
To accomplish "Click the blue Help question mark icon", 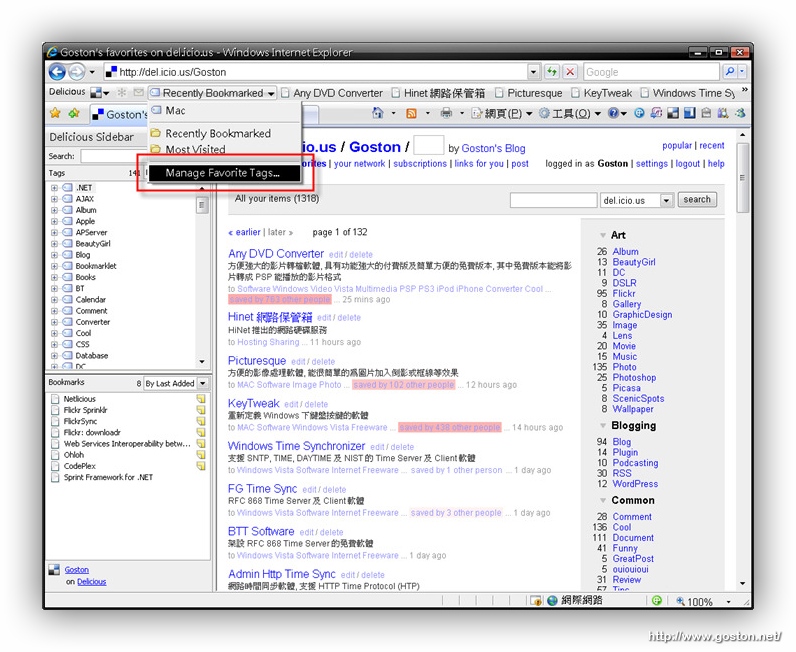I will (613, 113).
